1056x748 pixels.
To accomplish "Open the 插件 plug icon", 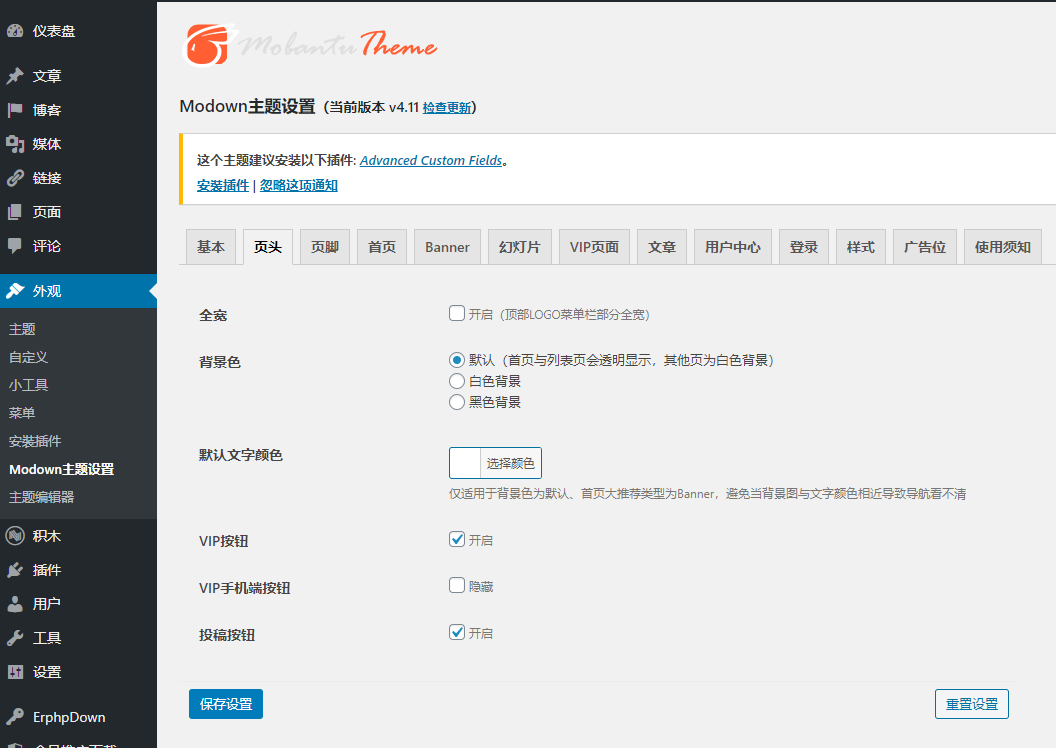I will tap(15, 570).
